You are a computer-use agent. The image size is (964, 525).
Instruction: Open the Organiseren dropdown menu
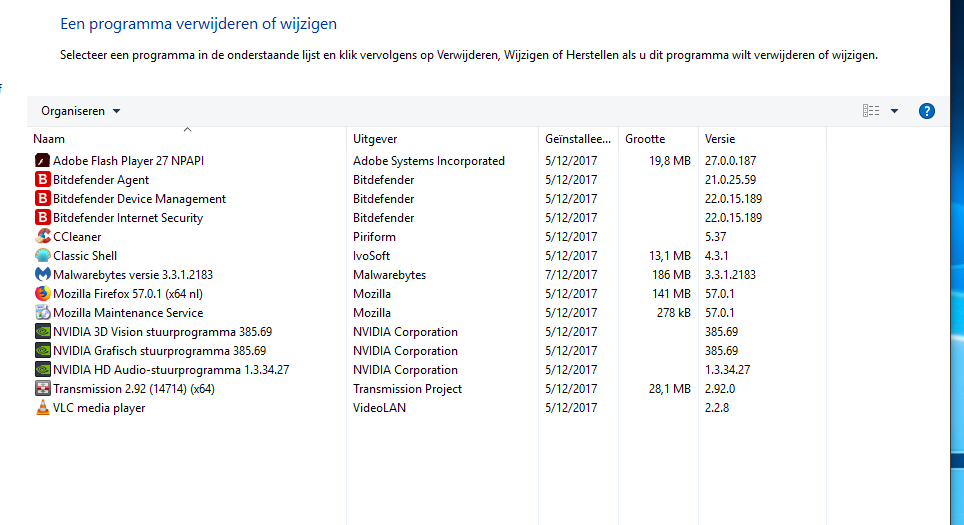coord(81,111)
